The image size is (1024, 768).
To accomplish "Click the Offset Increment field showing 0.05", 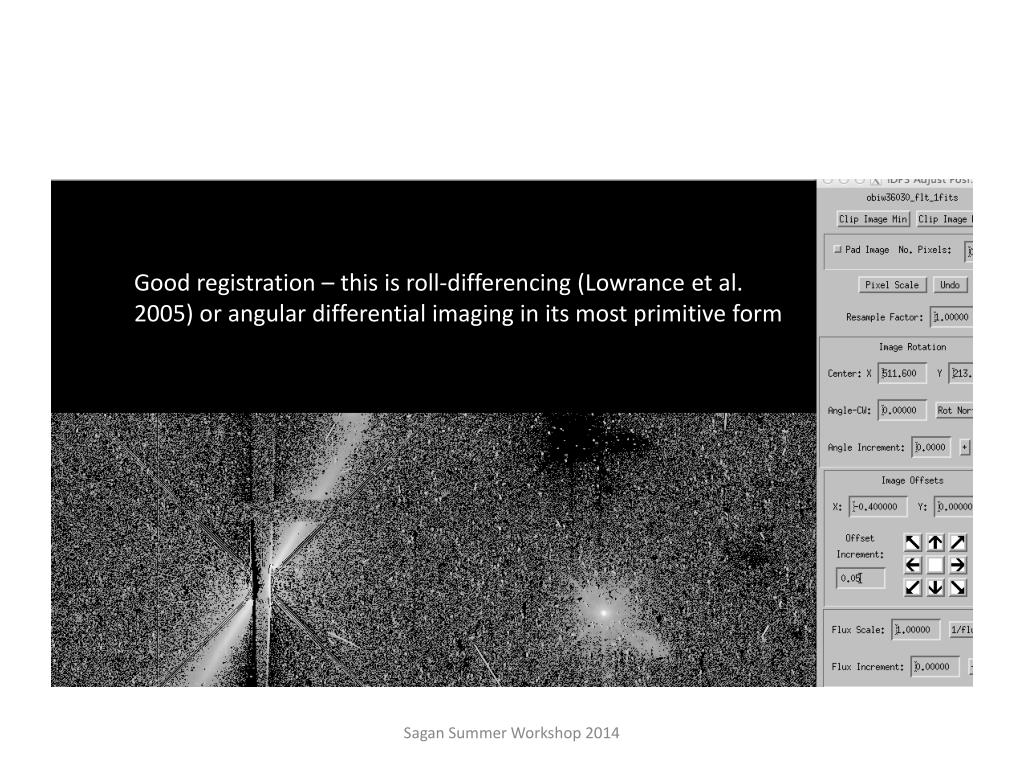I will [861, 578].
